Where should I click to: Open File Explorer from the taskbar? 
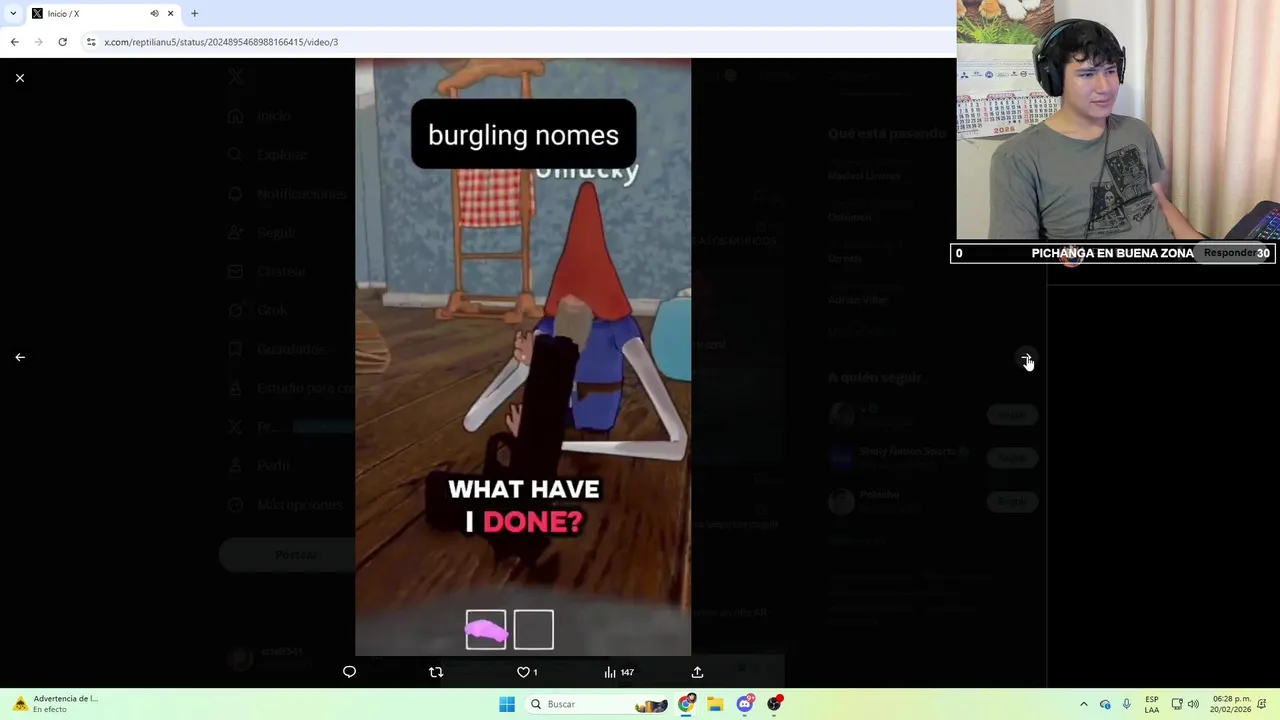tap(715, 704)
